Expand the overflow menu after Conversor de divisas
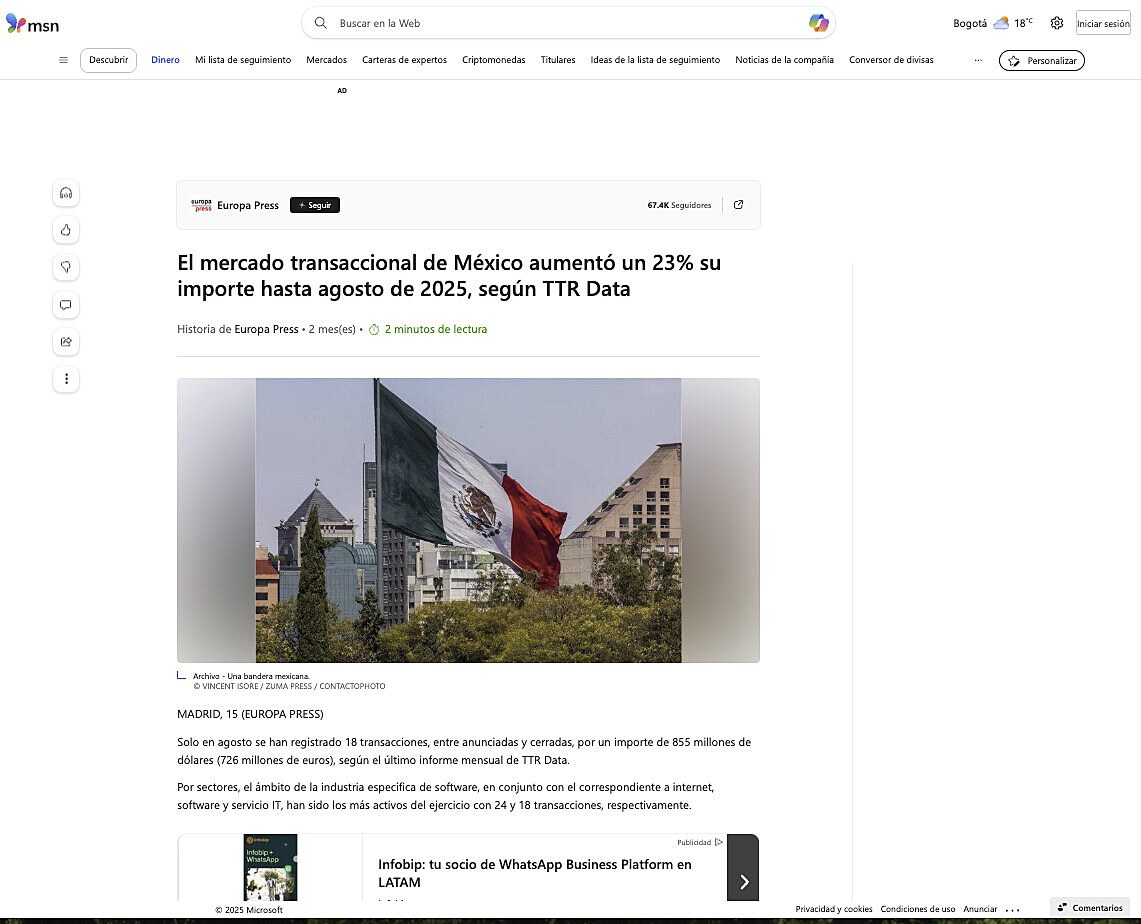The image size is (1141, 924). [978, 60]
